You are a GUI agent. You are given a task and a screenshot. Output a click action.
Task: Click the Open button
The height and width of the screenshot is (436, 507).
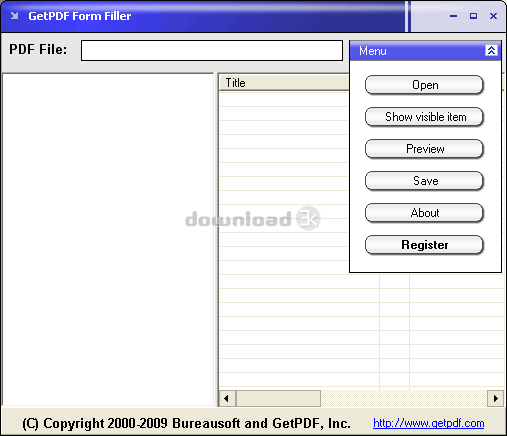pyautogui.click(x=424, y=85)
